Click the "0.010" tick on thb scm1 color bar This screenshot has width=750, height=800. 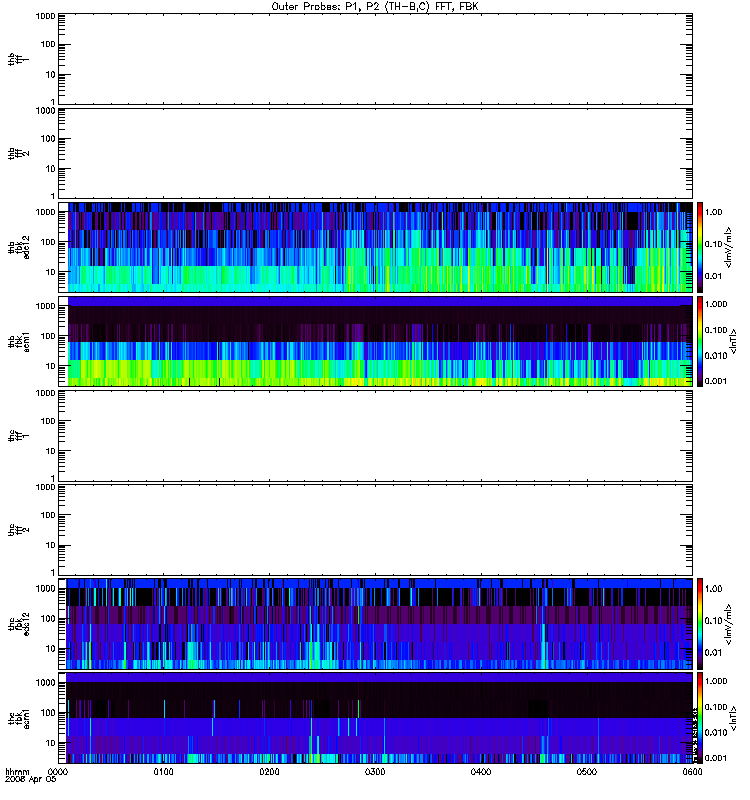click(716, 356)
